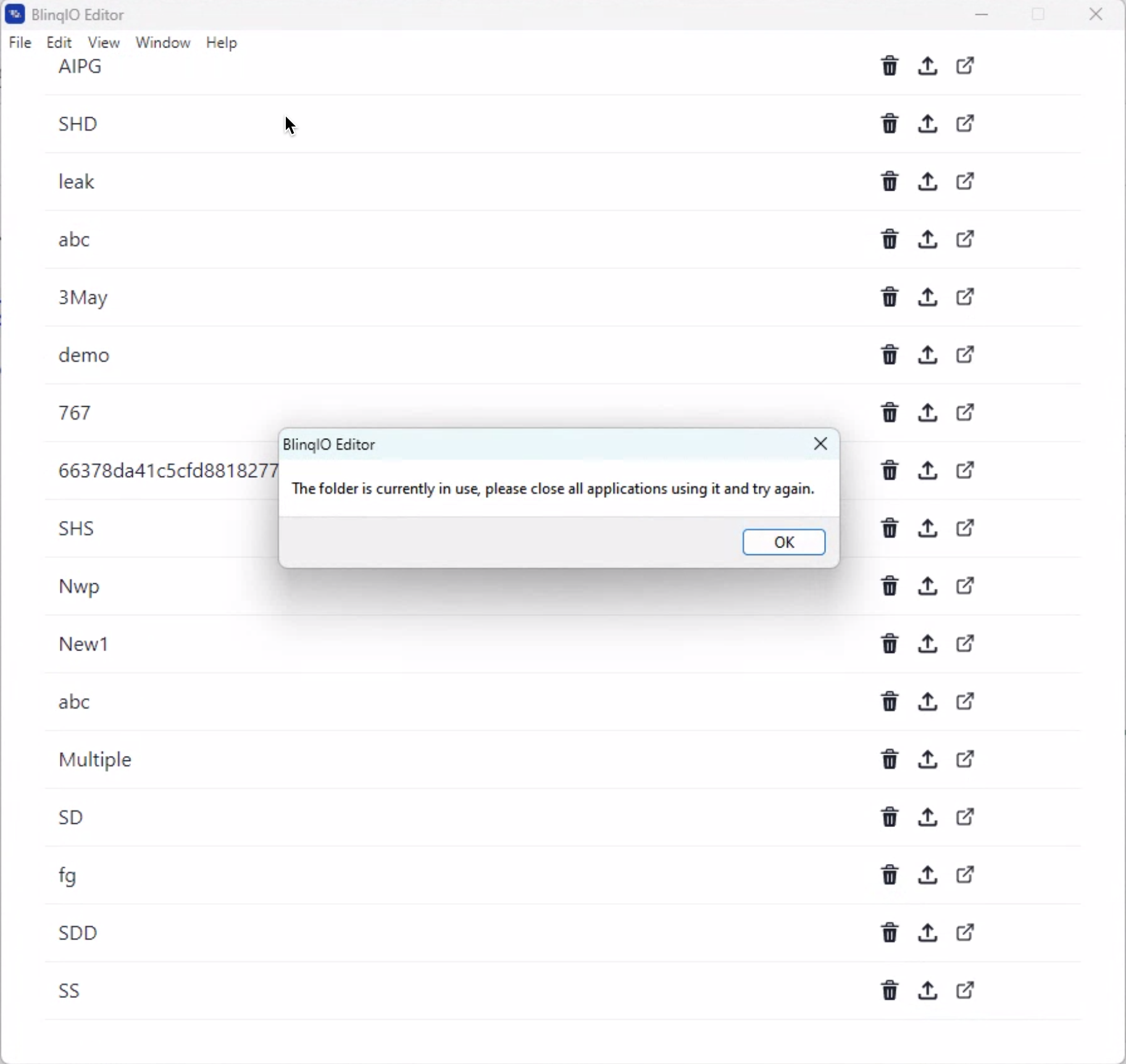
Task: Upload the 66378da41c5cfd project
Action: [x=927, y=471]
